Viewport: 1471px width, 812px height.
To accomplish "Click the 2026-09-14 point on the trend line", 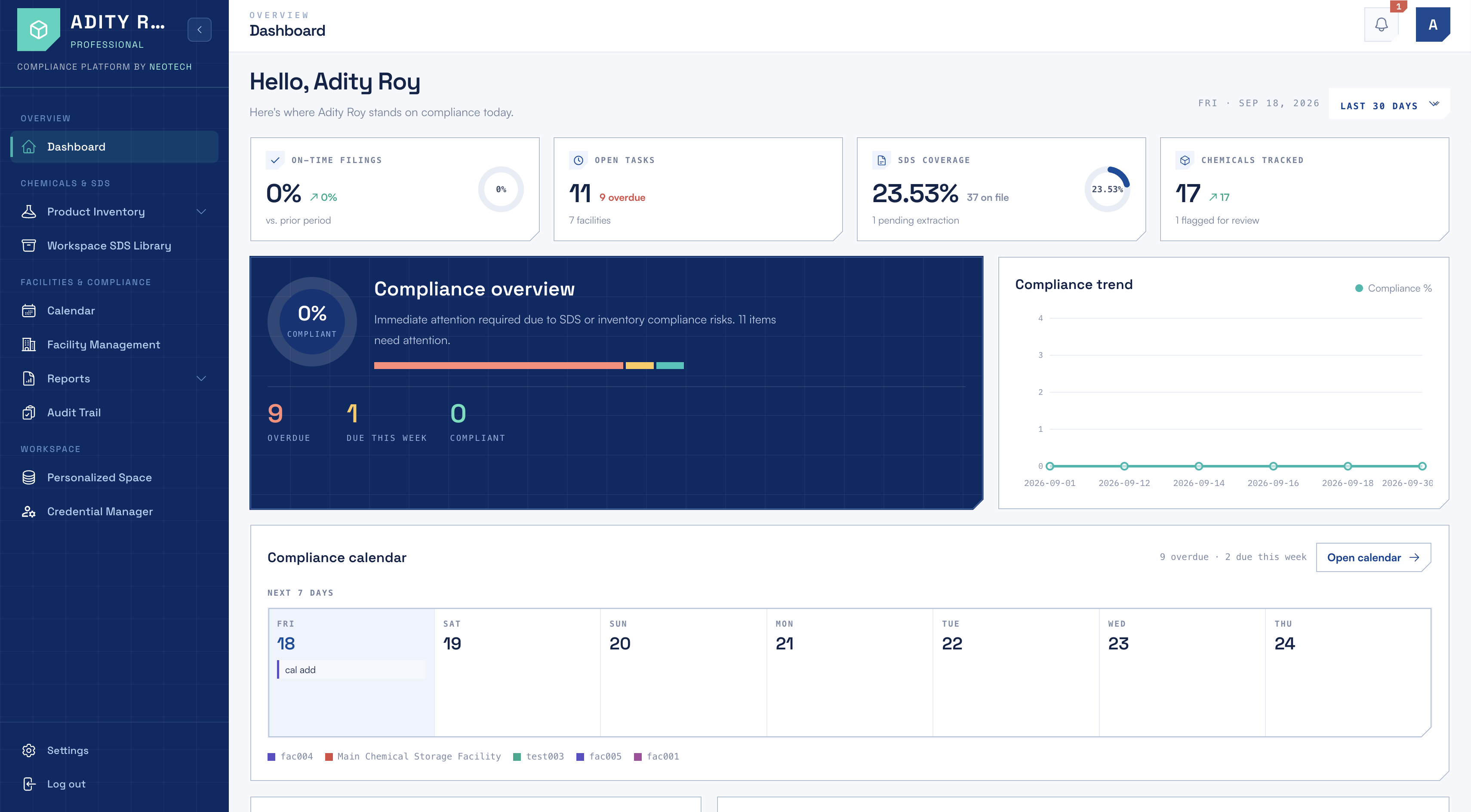I will [x=1199, y=466].
